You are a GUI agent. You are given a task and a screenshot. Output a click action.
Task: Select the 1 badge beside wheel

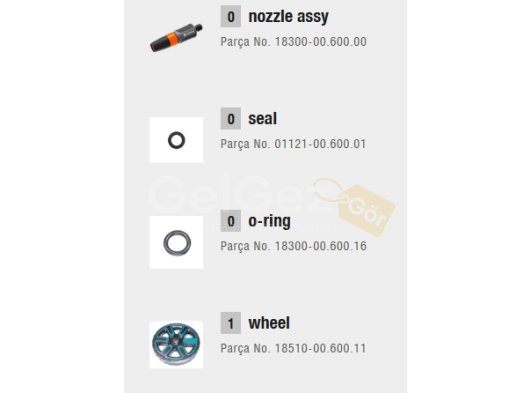pyautogui.click(x=231, y=323)
